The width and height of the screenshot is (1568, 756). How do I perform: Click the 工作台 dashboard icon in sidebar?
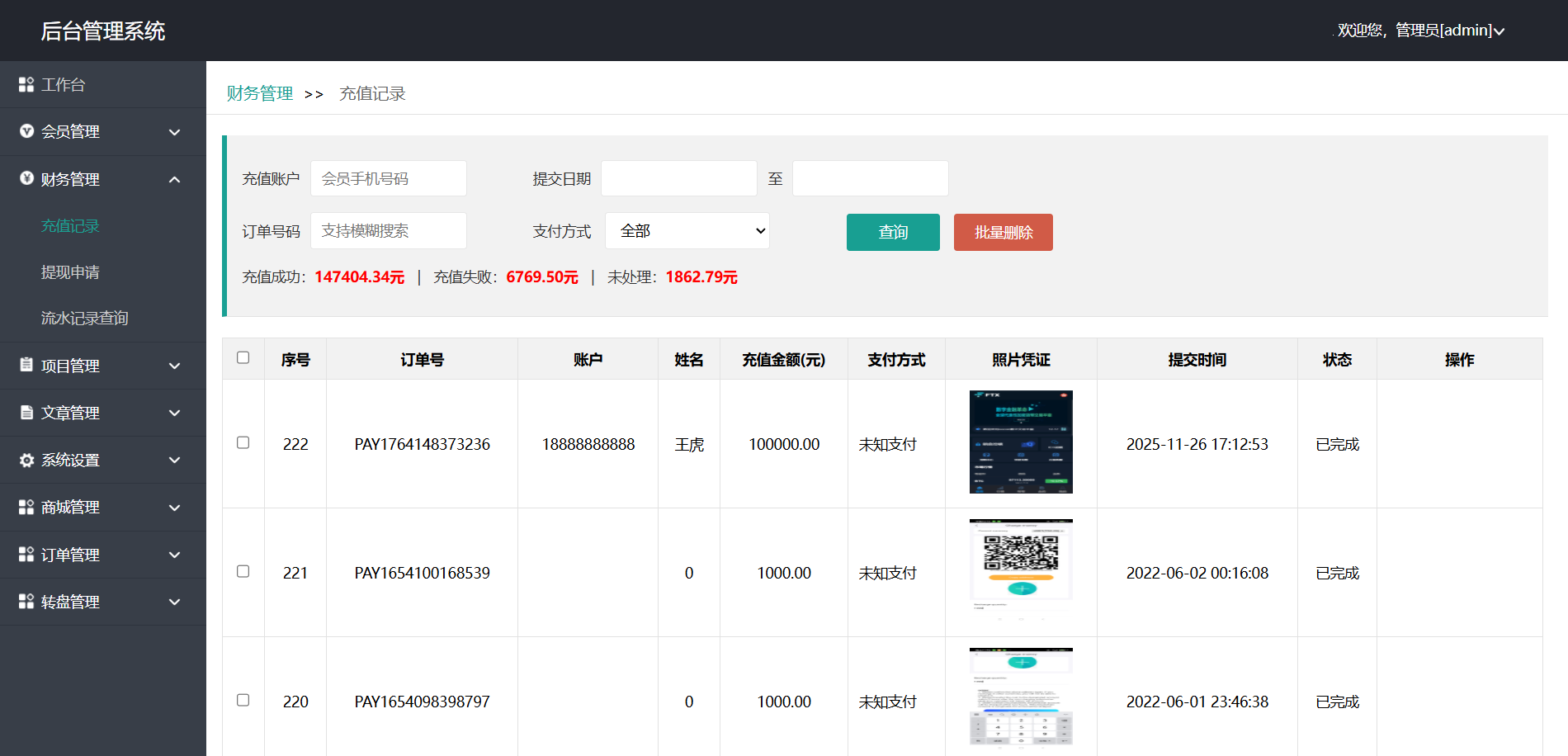click(x=26, y=84)
